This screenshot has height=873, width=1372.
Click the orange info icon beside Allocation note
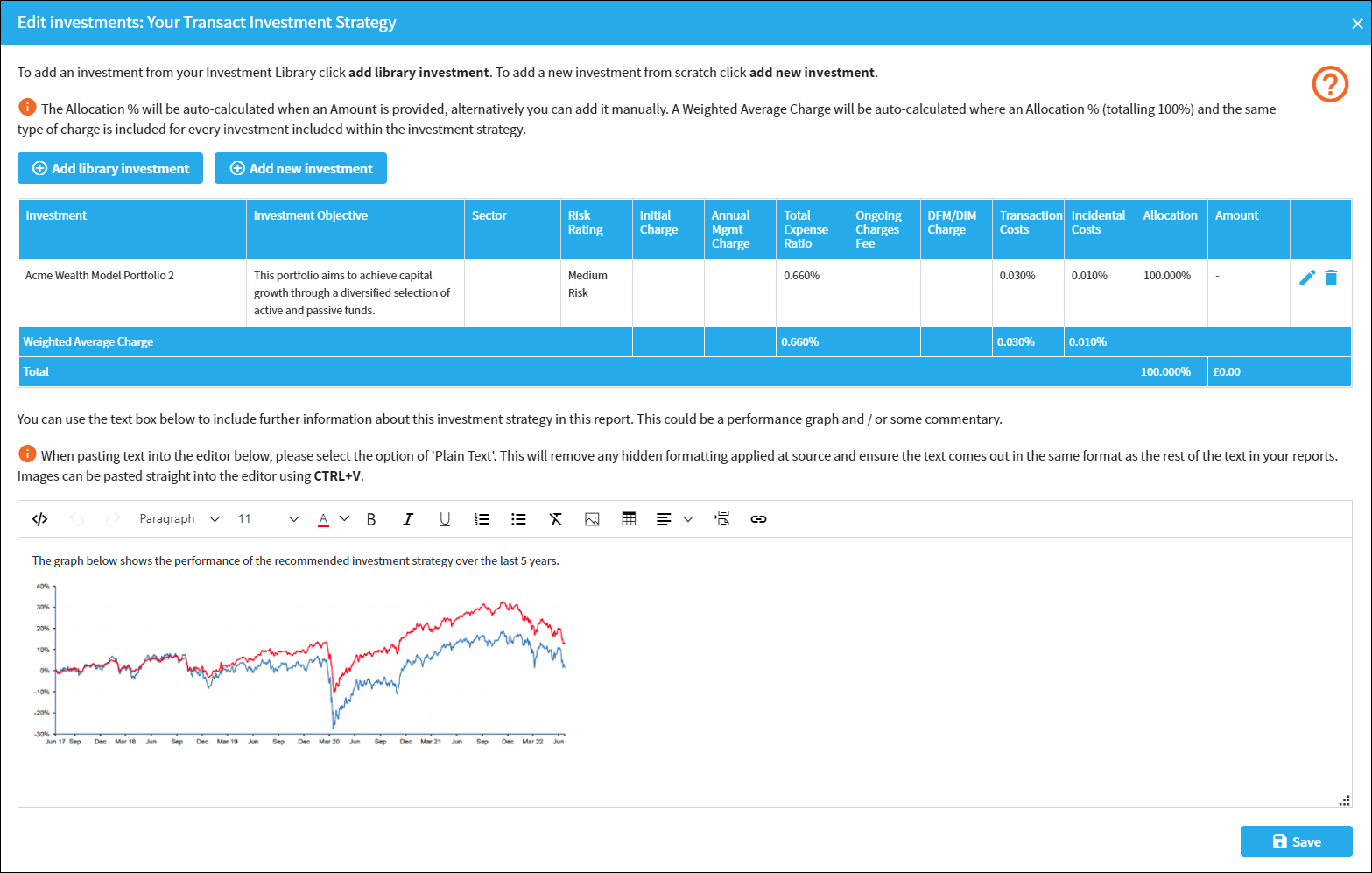(27, 108)
